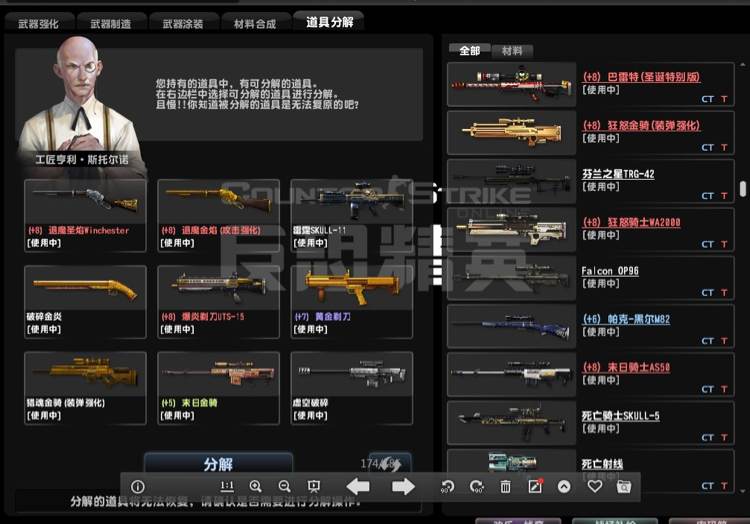The image size is (750, 524).
Task: Click the 芬兰之星TRG-42 row sniper image
Action: point(511,181)
